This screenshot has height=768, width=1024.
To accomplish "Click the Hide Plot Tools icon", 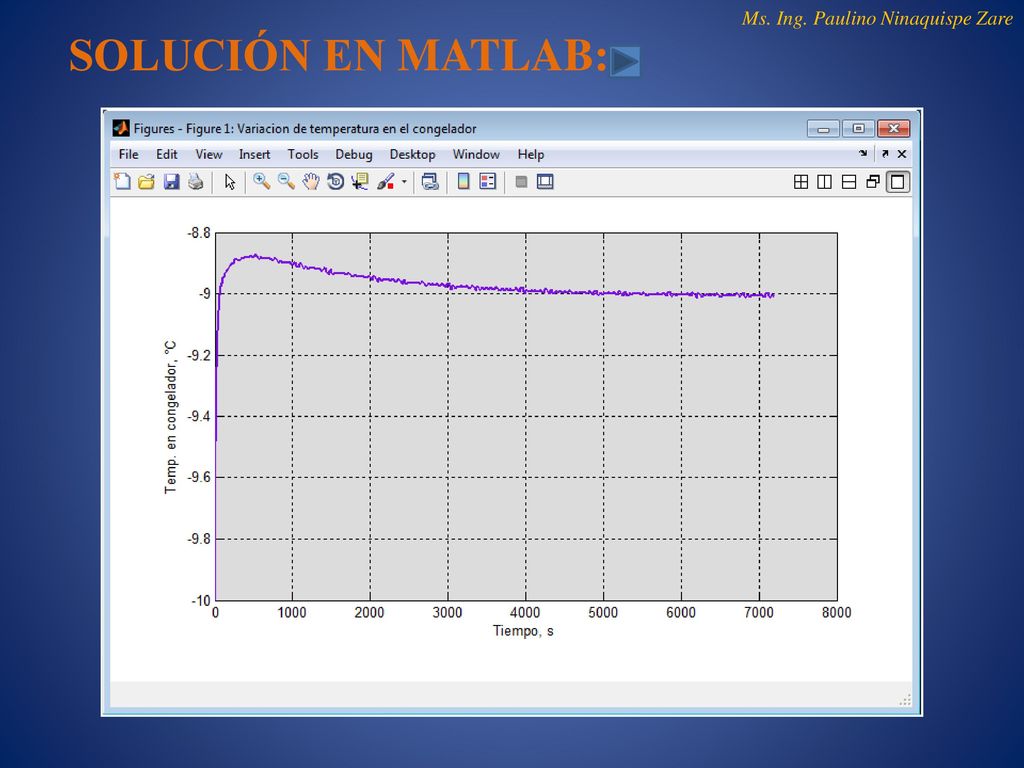I will click(x=521, y=182).
